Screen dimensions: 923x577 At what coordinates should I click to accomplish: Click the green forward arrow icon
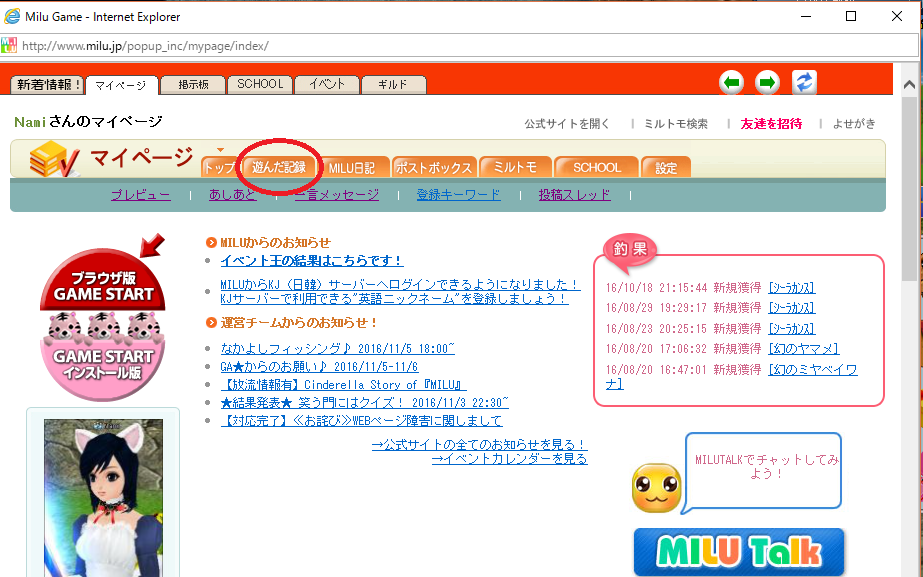(767, 83)
